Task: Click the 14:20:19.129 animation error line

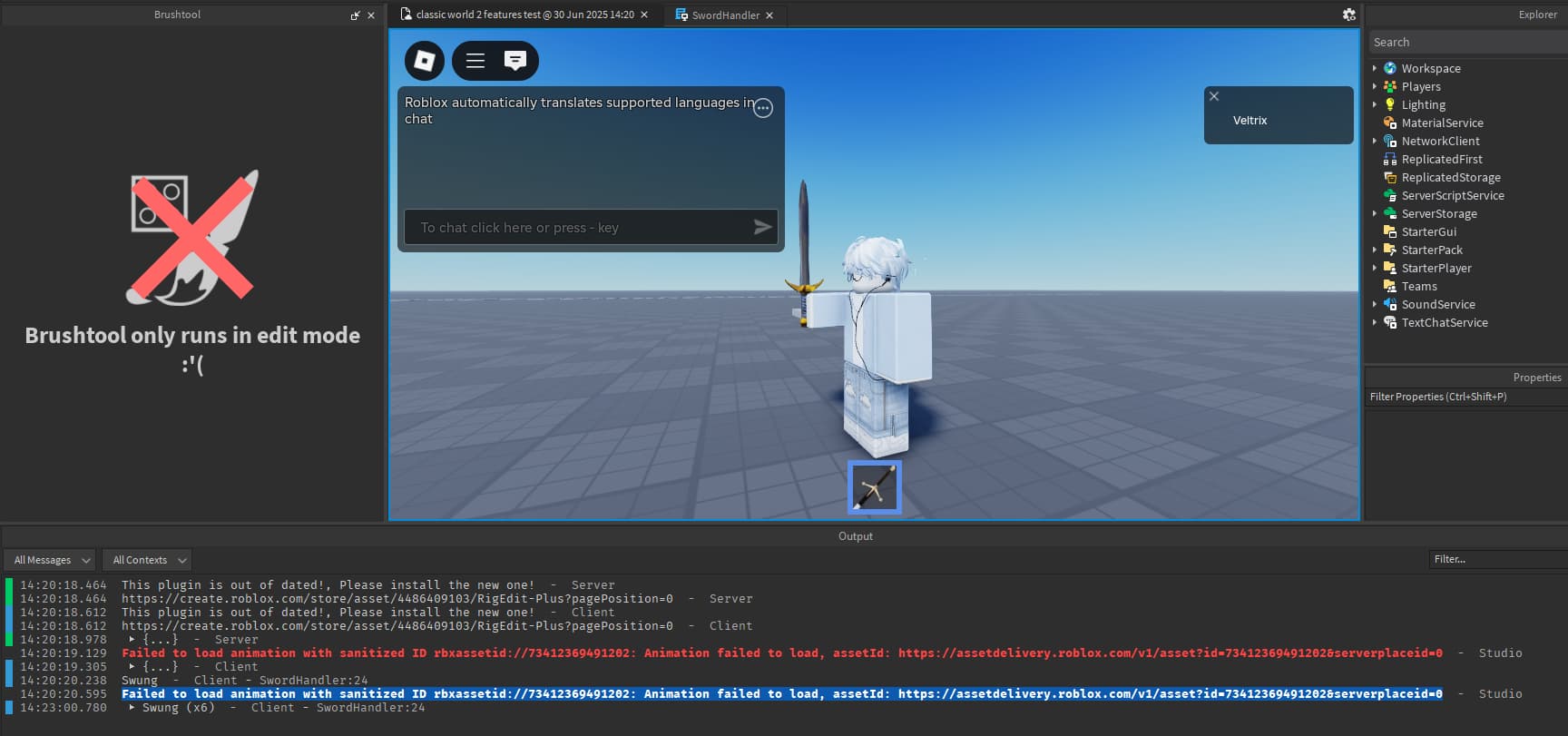Action: (x=782, y=653)
